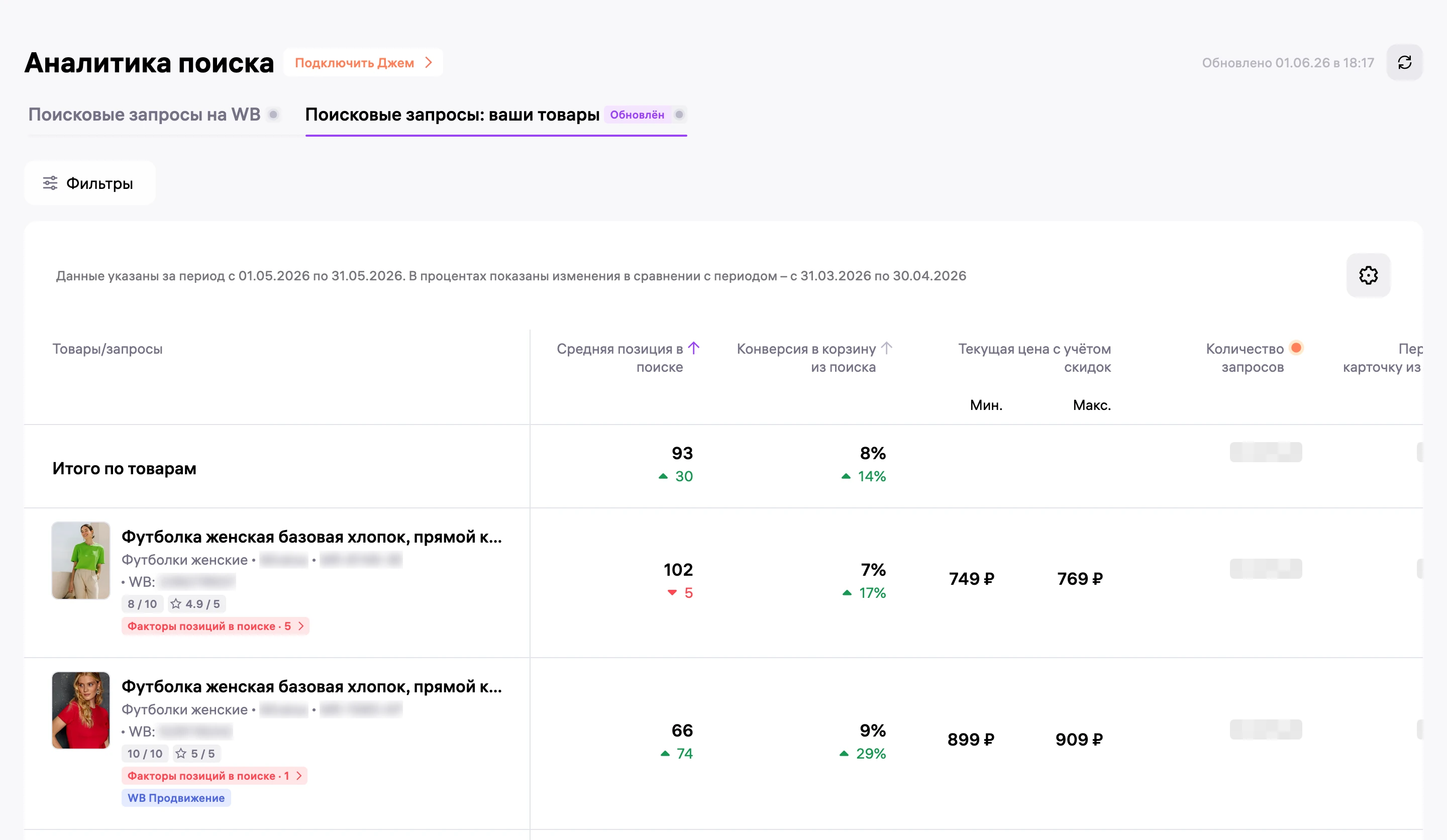This screenshot has width=1447, height=840.
Task: Click the 749 ₽ minimum price
Action: click(972, 579)
